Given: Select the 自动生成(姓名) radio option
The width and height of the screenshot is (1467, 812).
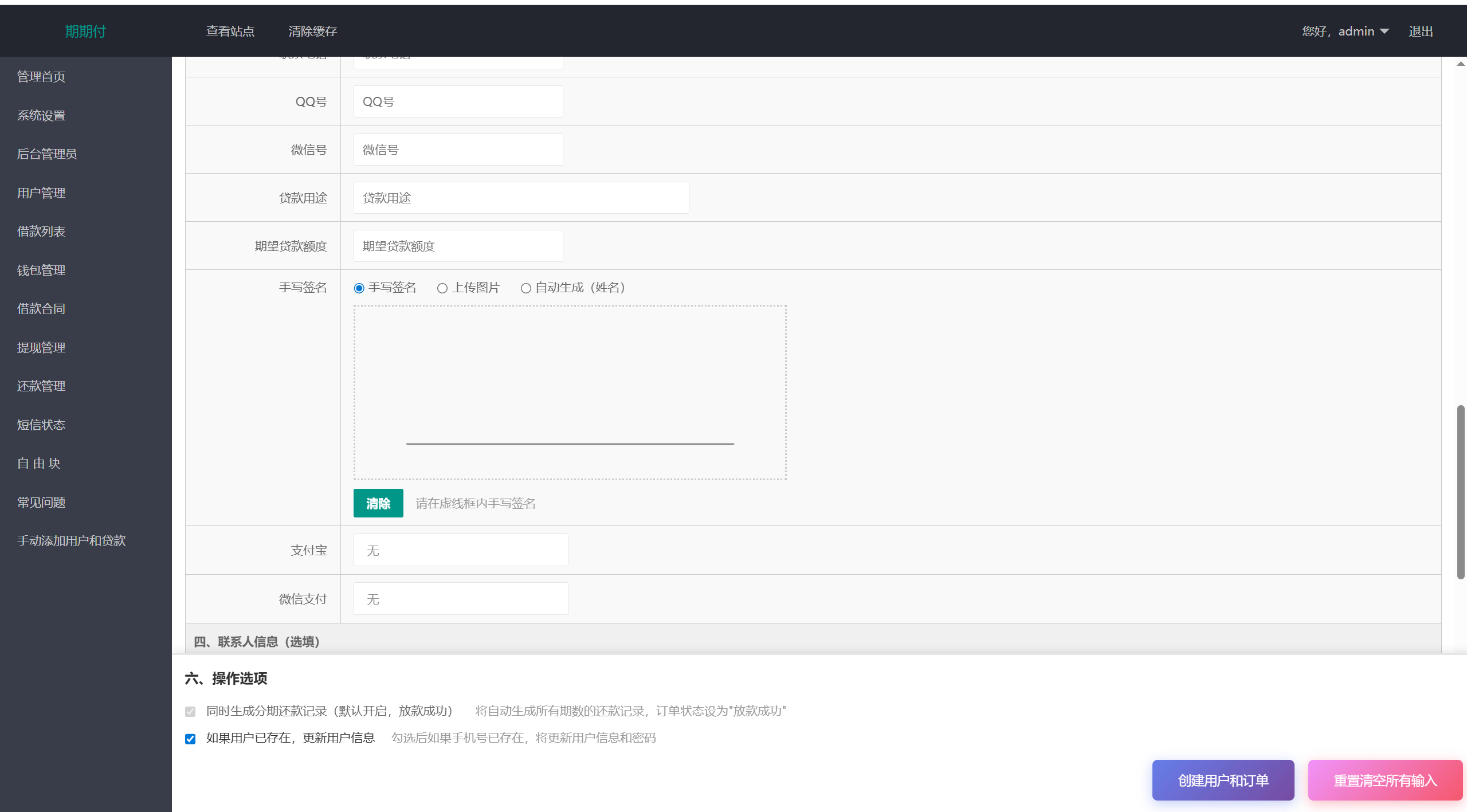Looking at the screenshot, I should tap(525, 288).
